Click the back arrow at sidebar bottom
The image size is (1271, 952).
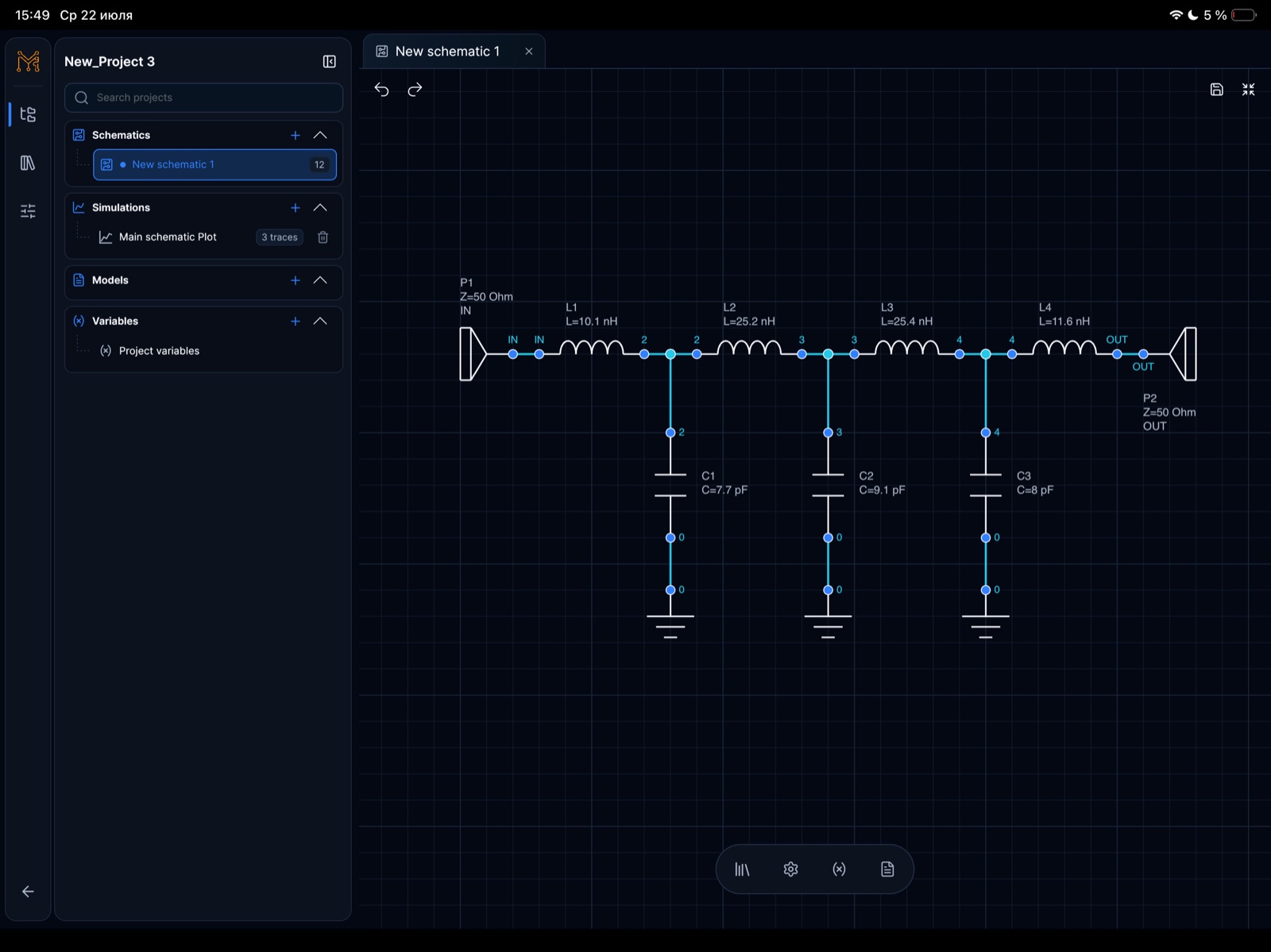[28, 892]
